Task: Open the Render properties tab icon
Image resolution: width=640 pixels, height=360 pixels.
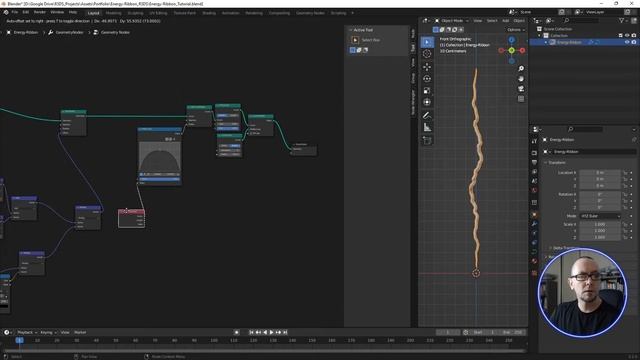Action: point(534,153)
